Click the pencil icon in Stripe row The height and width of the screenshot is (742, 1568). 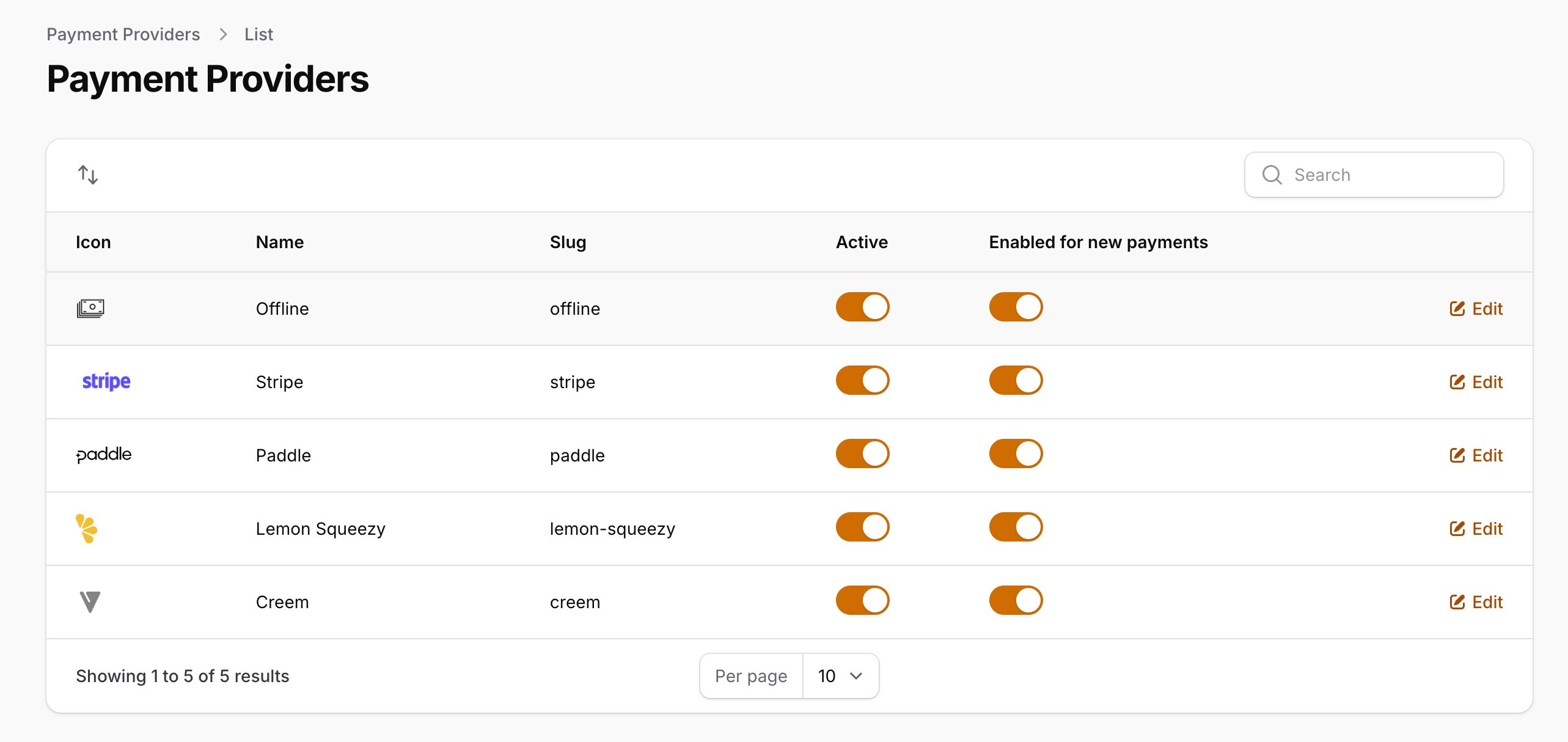point(1457,382)
